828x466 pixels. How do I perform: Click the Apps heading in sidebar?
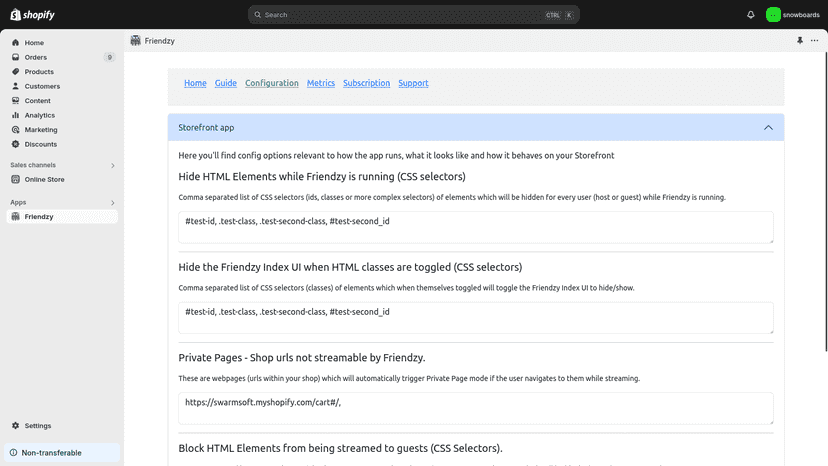[x=18, y=202]
